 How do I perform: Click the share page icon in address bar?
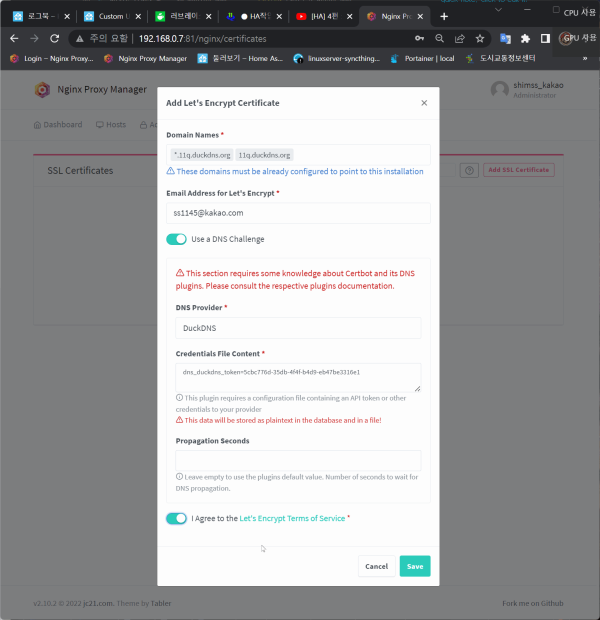[460, 38]
